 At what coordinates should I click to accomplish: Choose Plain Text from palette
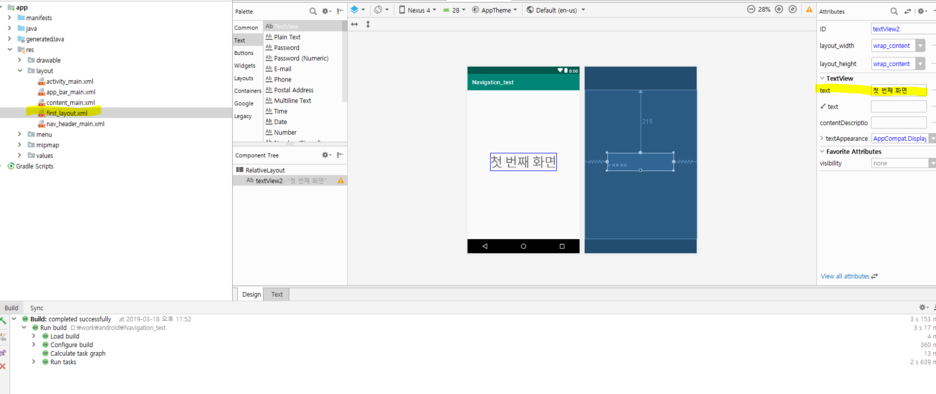tap(287, 37)
